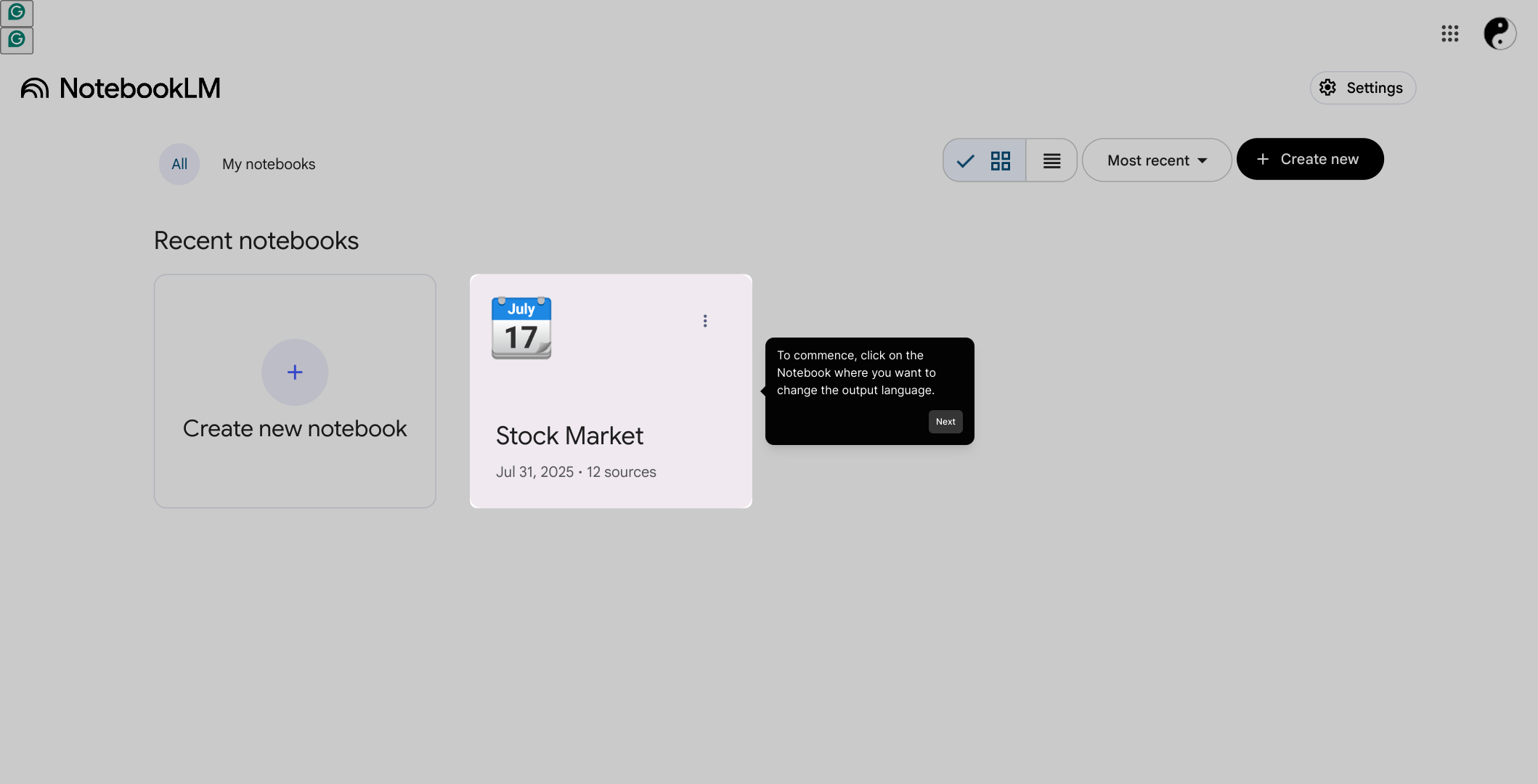Image resolution: width=1538 pixels, height=784 pixels.
Task: Switch to list view
Action: [x=1051, y=160]
